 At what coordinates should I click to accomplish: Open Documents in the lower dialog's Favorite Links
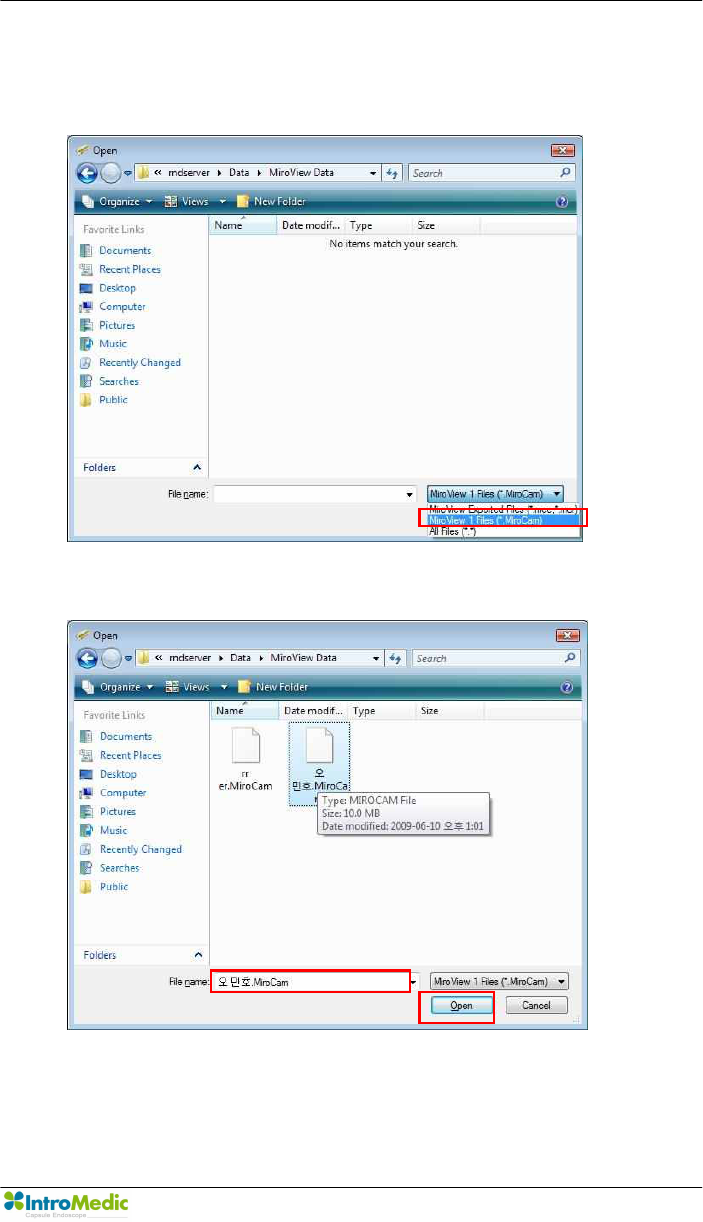tap(125, 737)
